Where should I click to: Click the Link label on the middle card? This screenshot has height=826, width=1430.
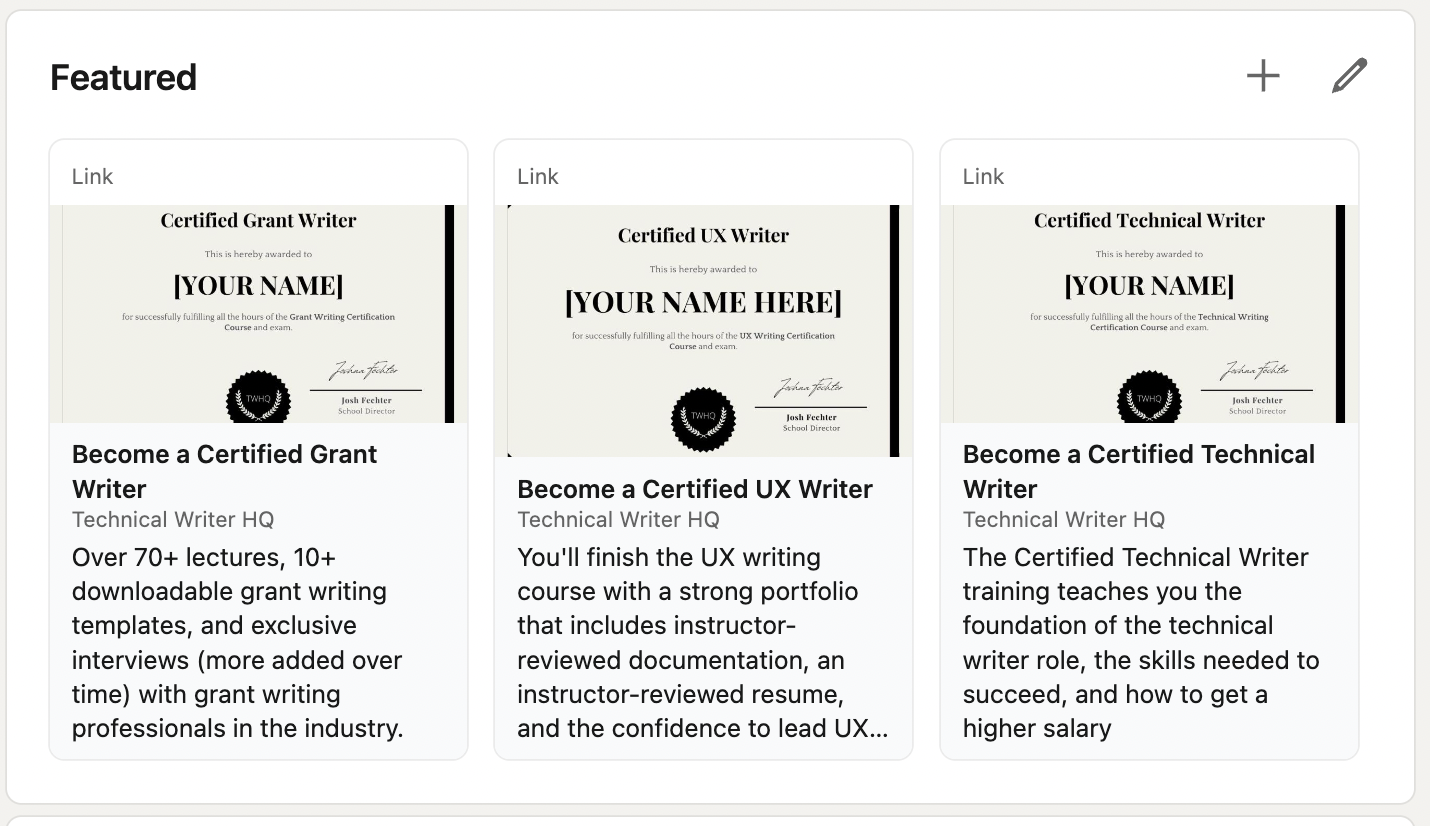[538, 176]
